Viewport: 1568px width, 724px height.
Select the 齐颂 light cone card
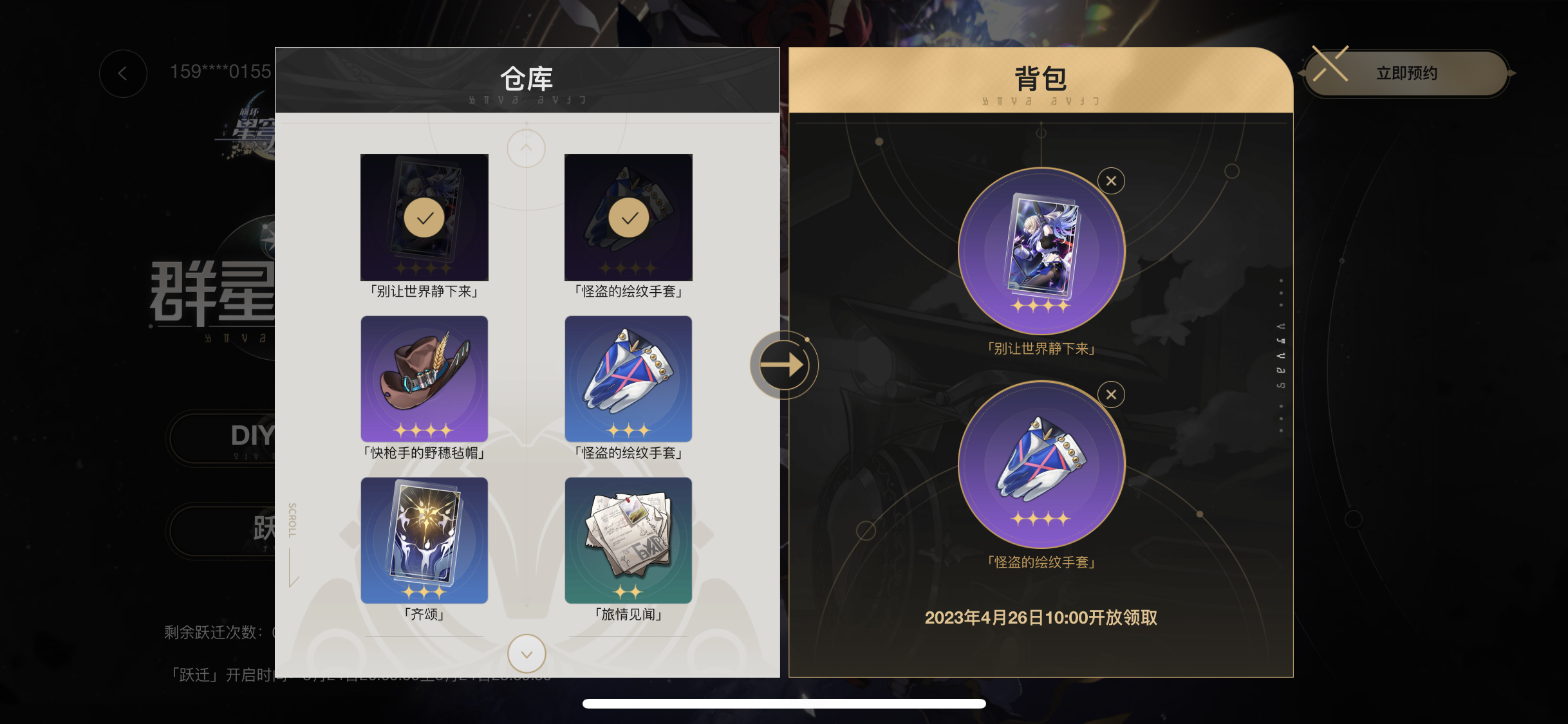[x=424, y=540]
